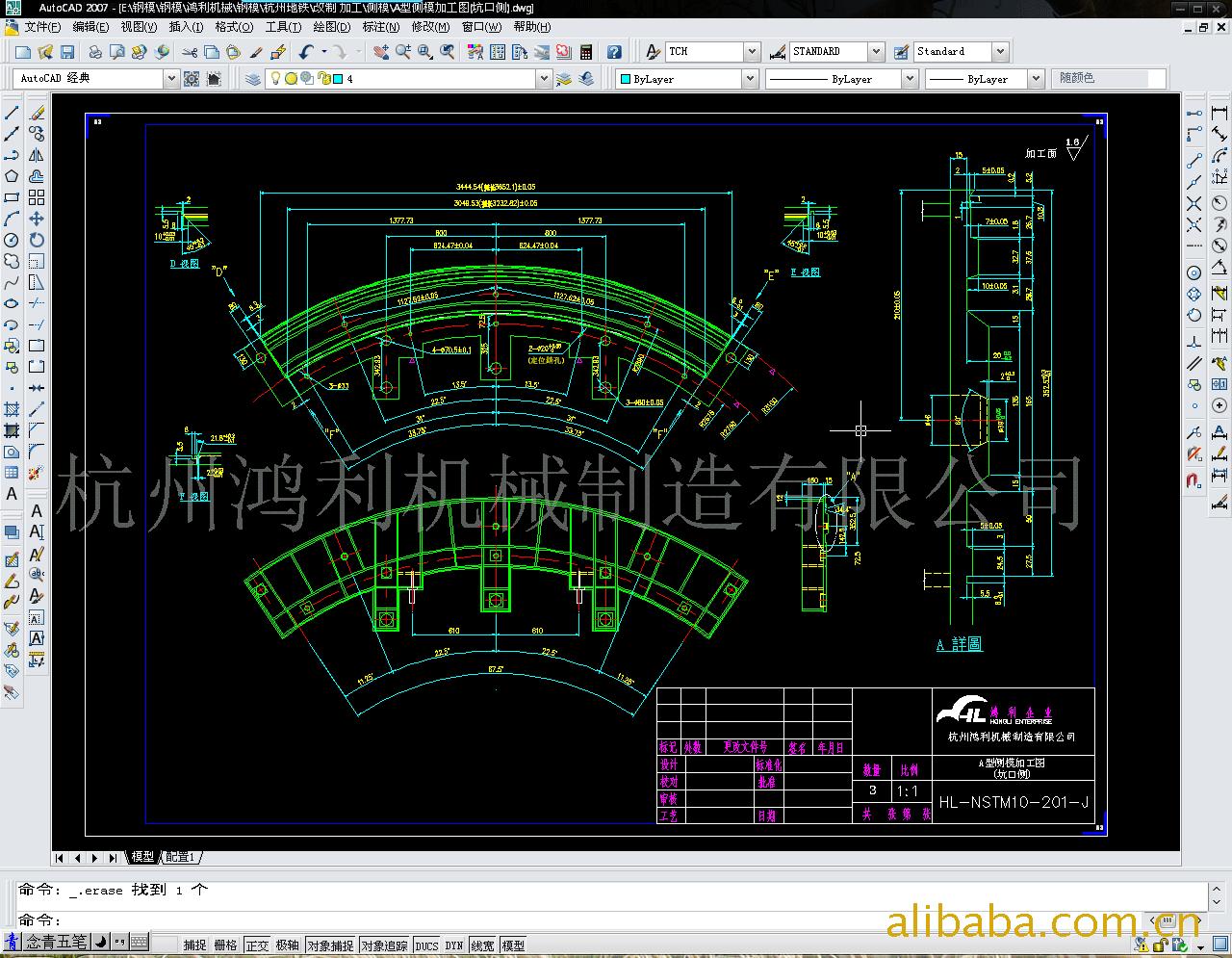Expand the layer list dropdown showing layer 4

click(x=544, y=79)
